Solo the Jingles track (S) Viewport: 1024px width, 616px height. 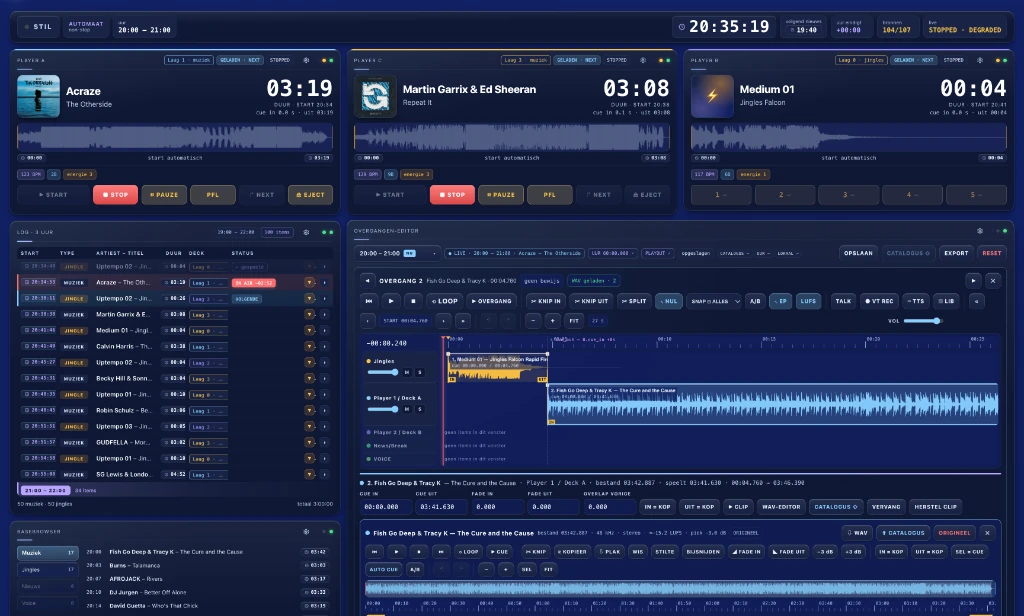[x=420, y=372]
